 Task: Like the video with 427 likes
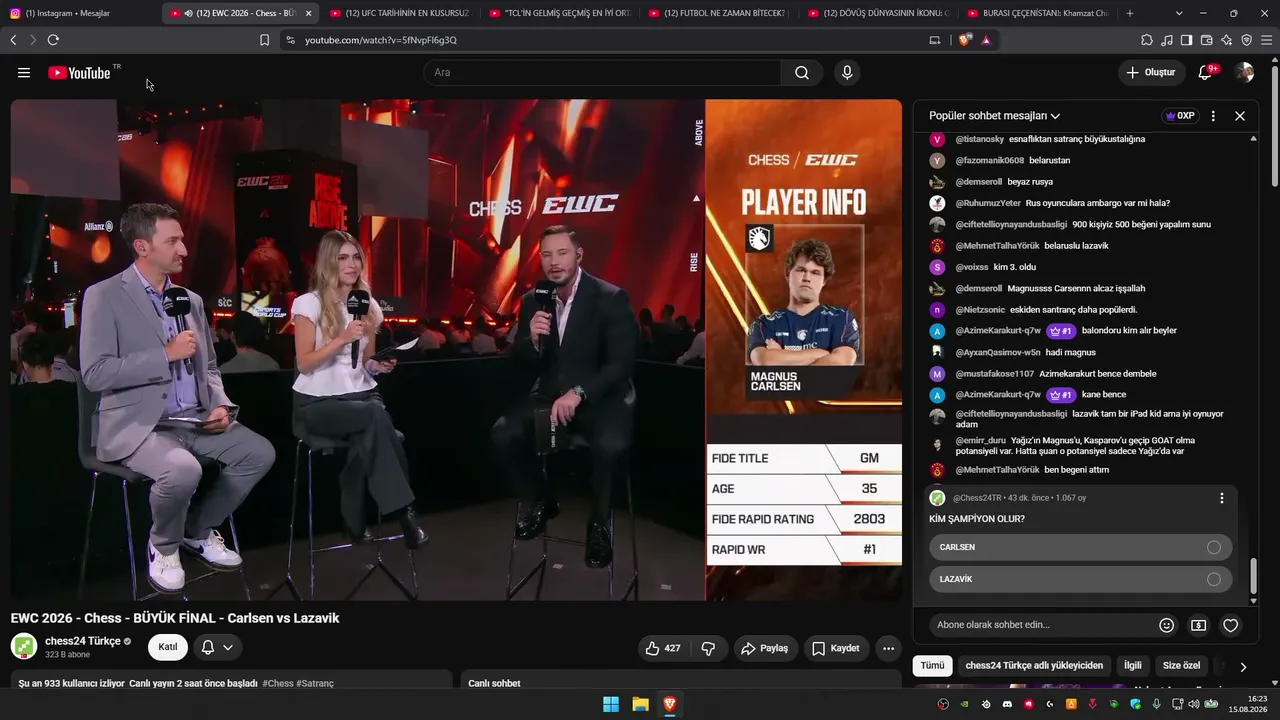click(x=663, y=648)
